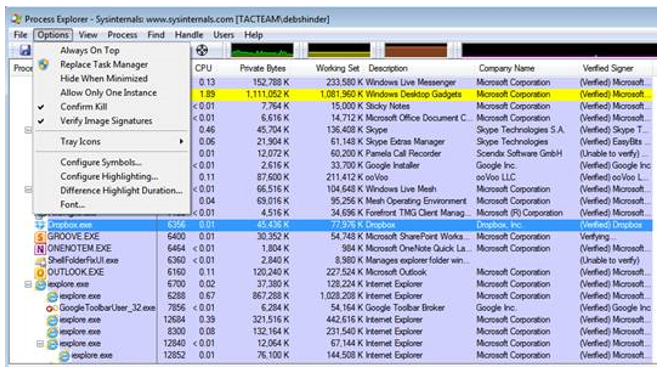662x369 pixels.
Task: Select the Google Toolbar Broker description
Action: (x=405, y=308)
